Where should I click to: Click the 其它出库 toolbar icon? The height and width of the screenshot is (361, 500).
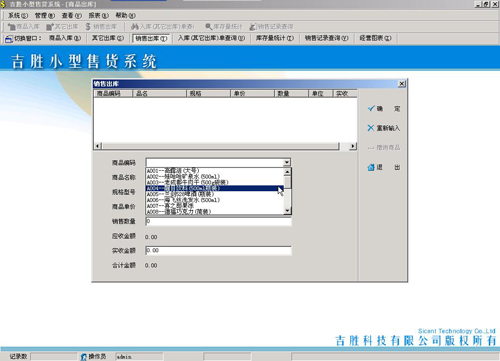pyautogui.click(x=50, y=27)
